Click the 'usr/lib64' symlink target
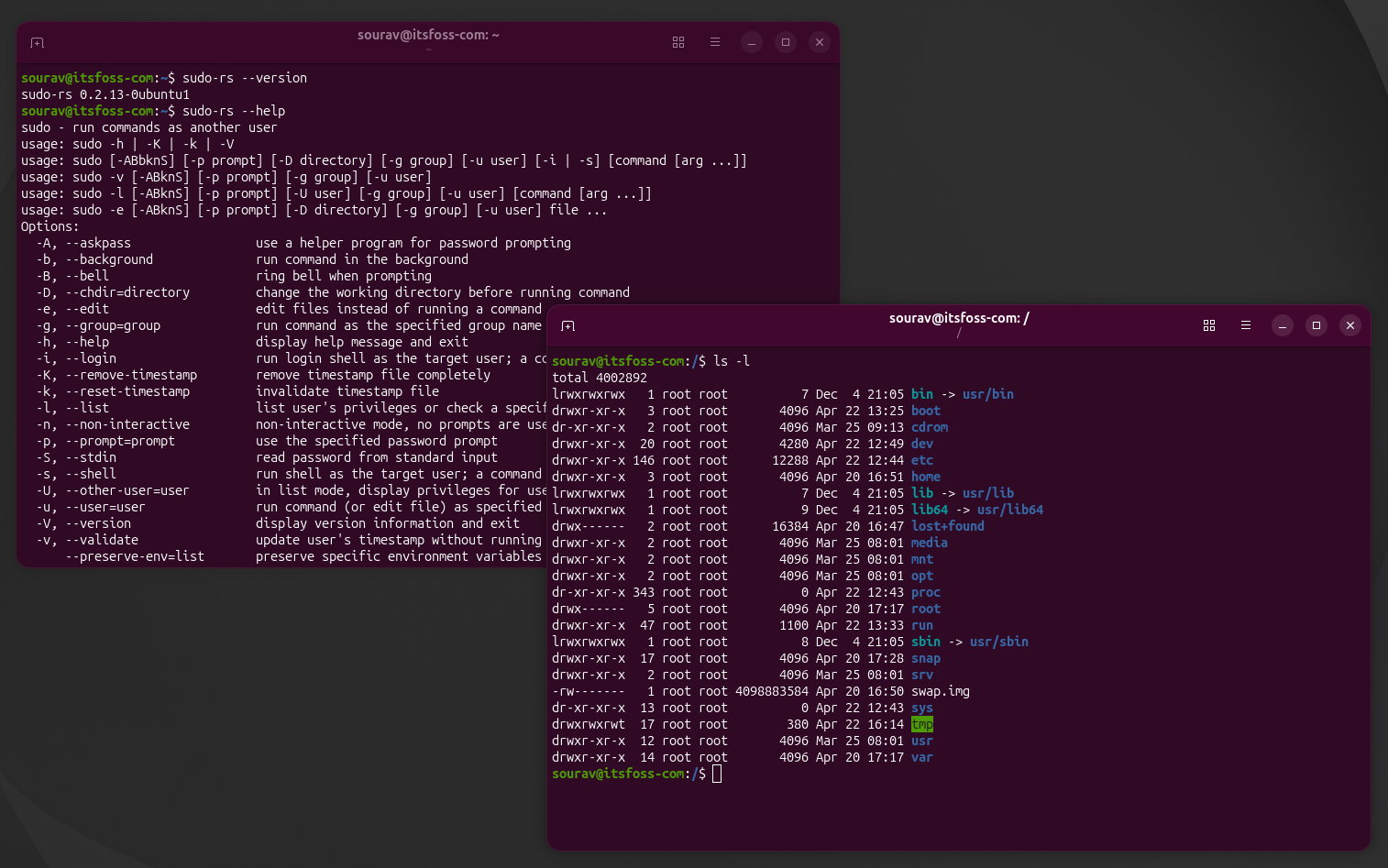Image resolution: width=1388 pixels, height=868 pixels. click(1010, 510)
